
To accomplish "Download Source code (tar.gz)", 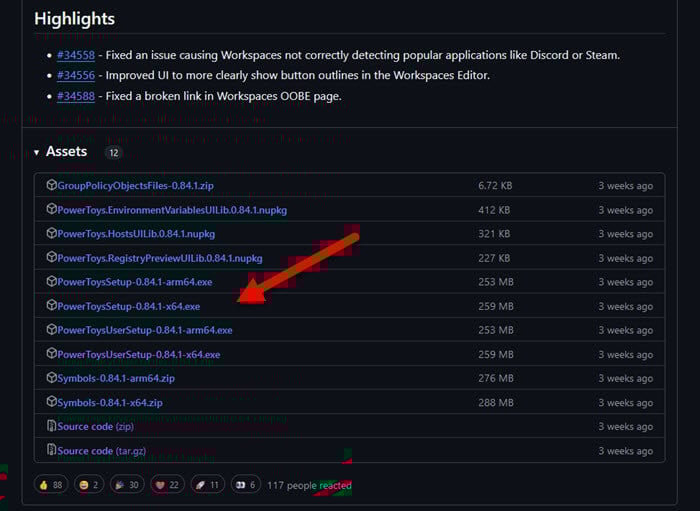I will tap(101, 451).
